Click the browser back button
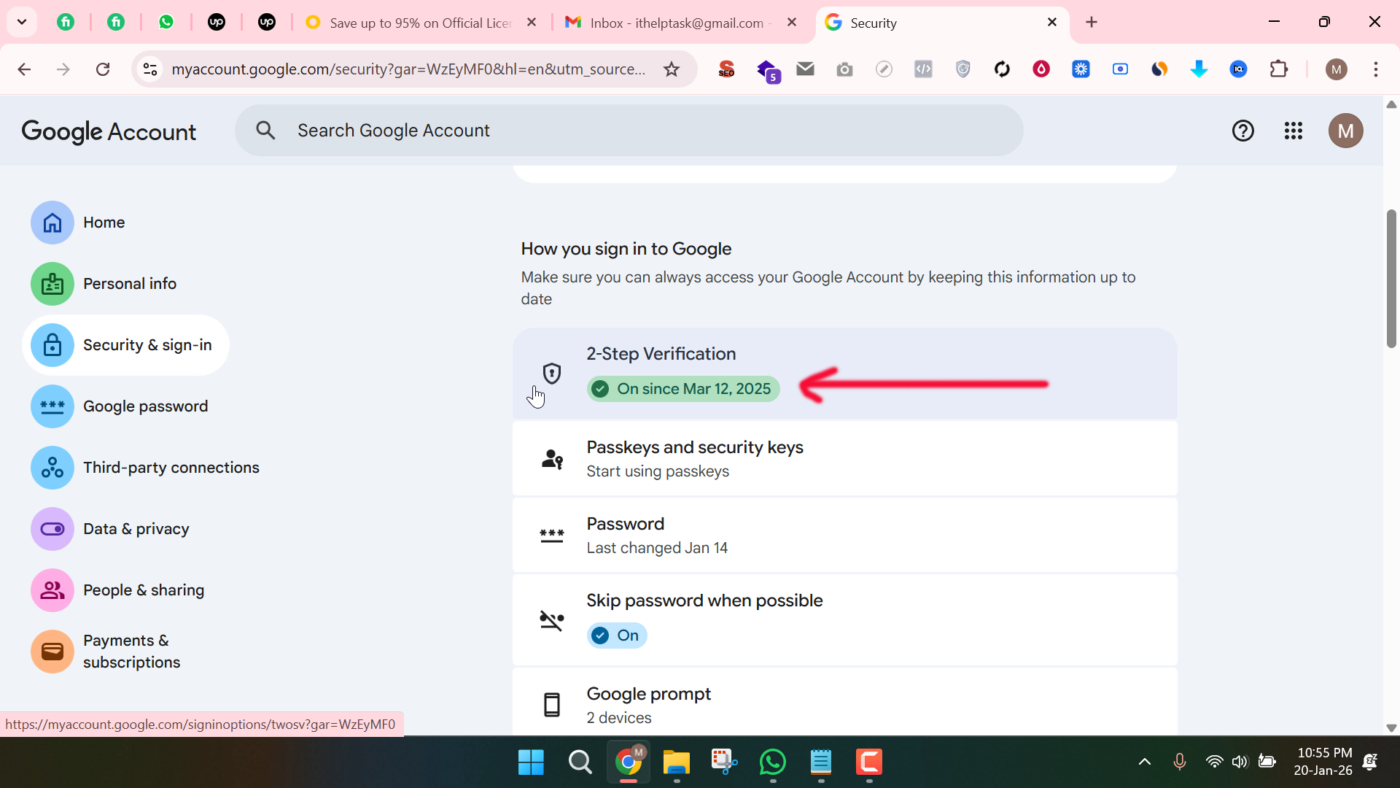 click(x=24, y=69)
